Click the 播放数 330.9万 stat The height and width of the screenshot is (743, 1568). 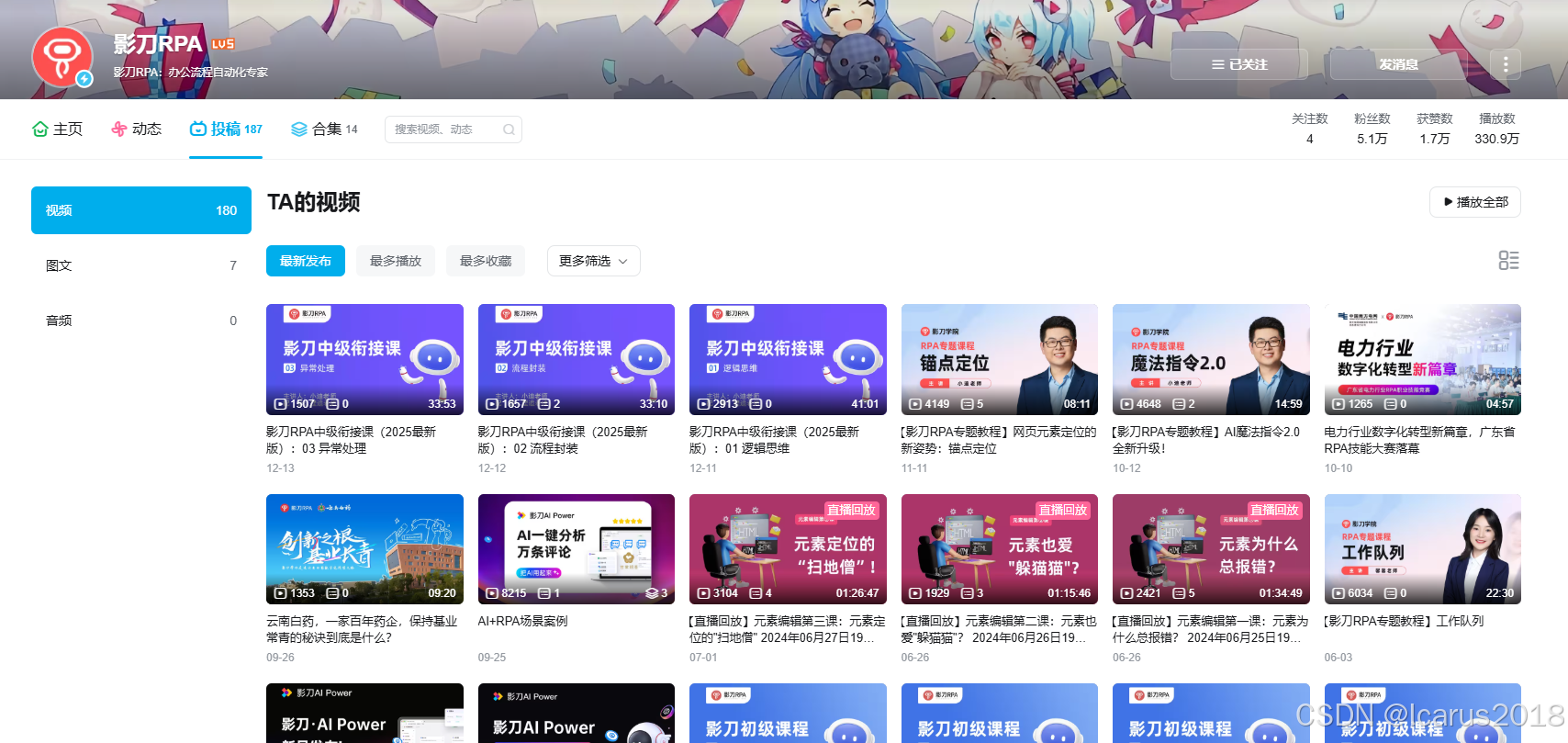(1497, 129)
